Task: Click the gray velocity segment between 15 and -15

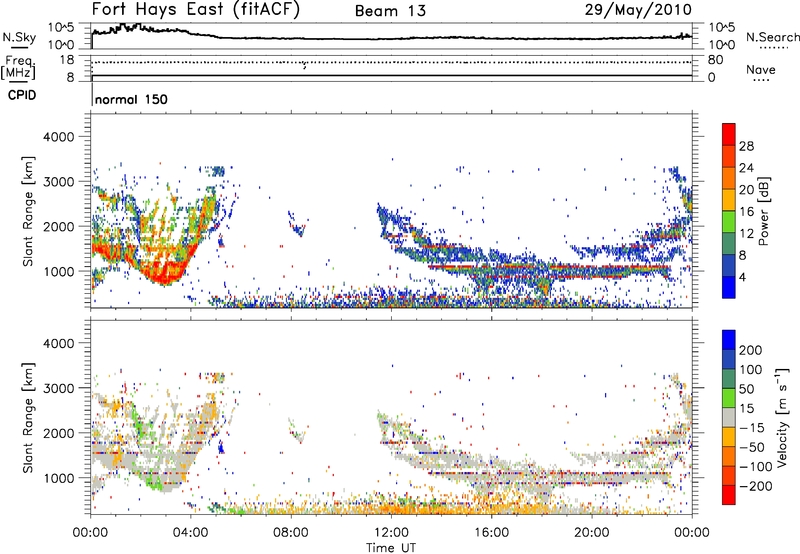Action: point(729,417)
